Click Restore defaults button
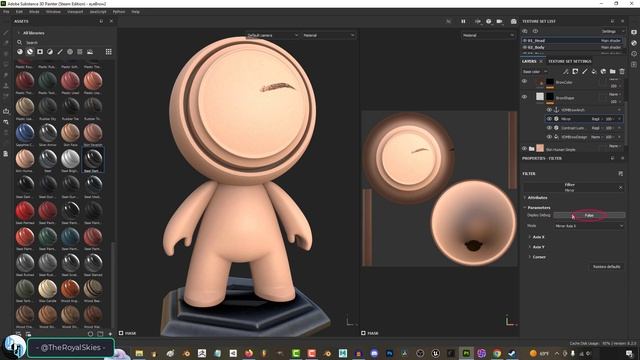The width and height of the screenshot is (640, 360). tap(607, 267)
